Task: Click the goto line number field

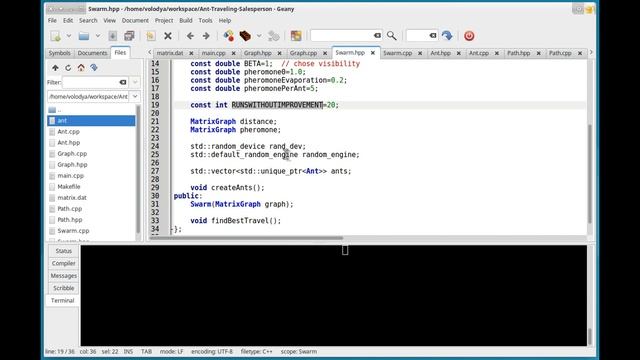Action: [x=418, y=36]
